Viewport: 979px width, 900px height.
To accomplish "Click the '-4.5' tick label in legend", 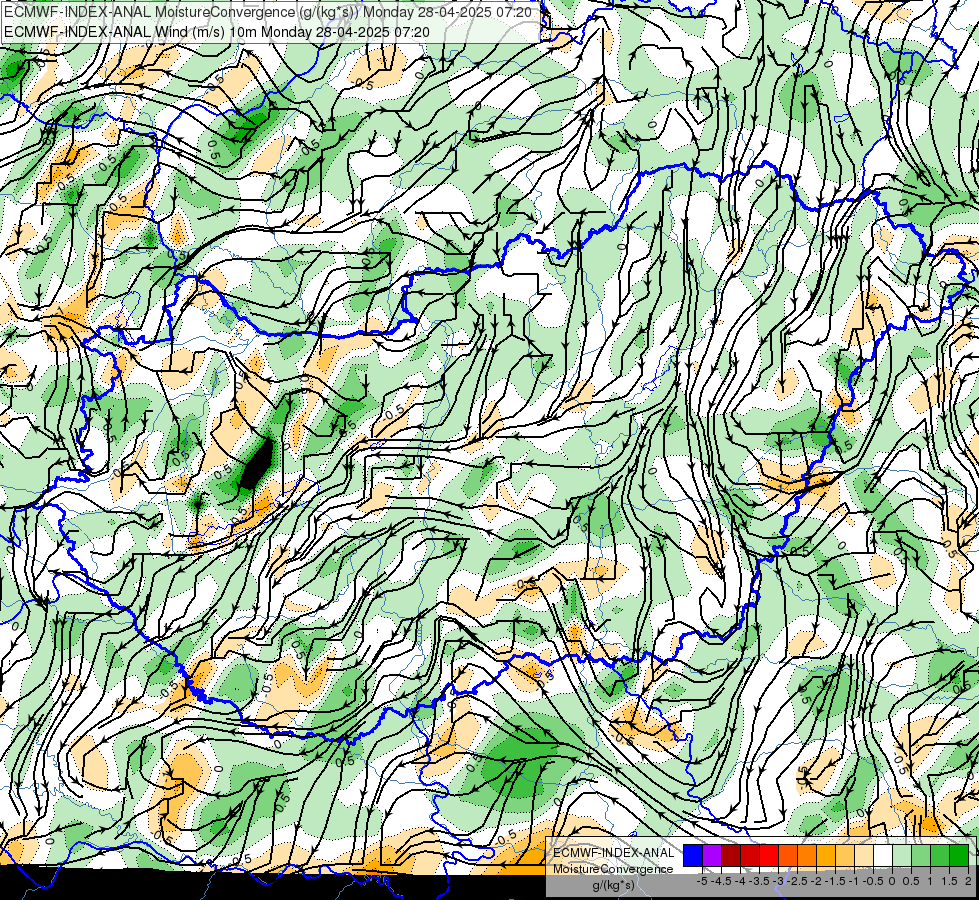I will pyautogui.click(x=721, y=881).
